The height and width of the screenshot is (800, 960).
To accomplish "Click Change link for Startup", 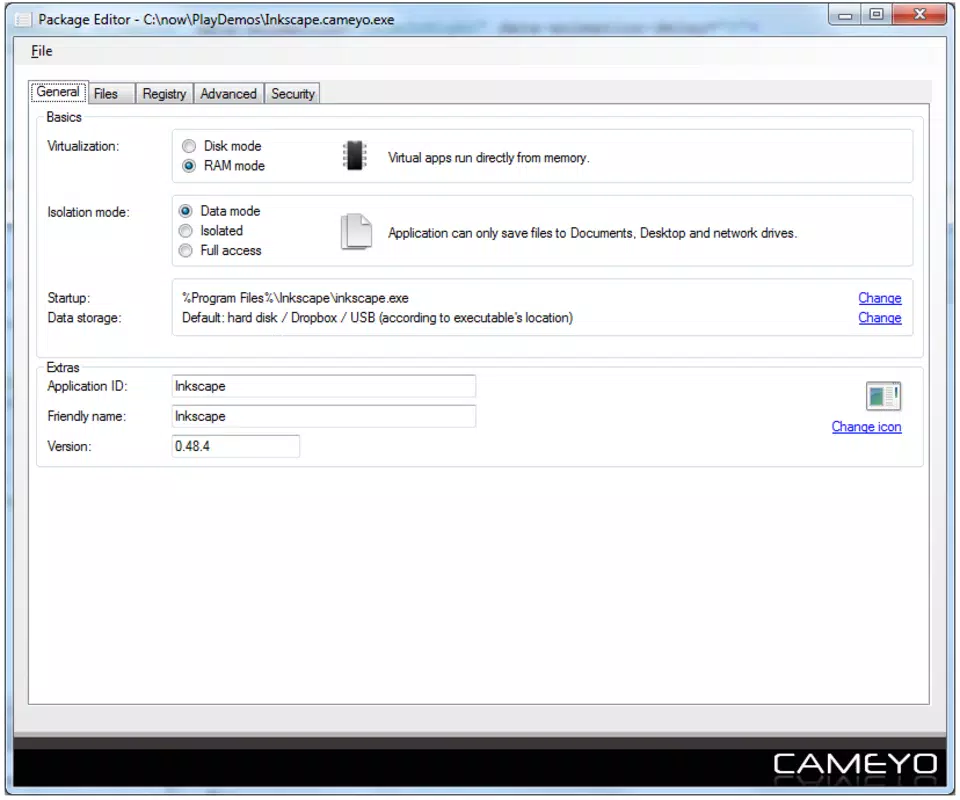I will coord(879,298).
